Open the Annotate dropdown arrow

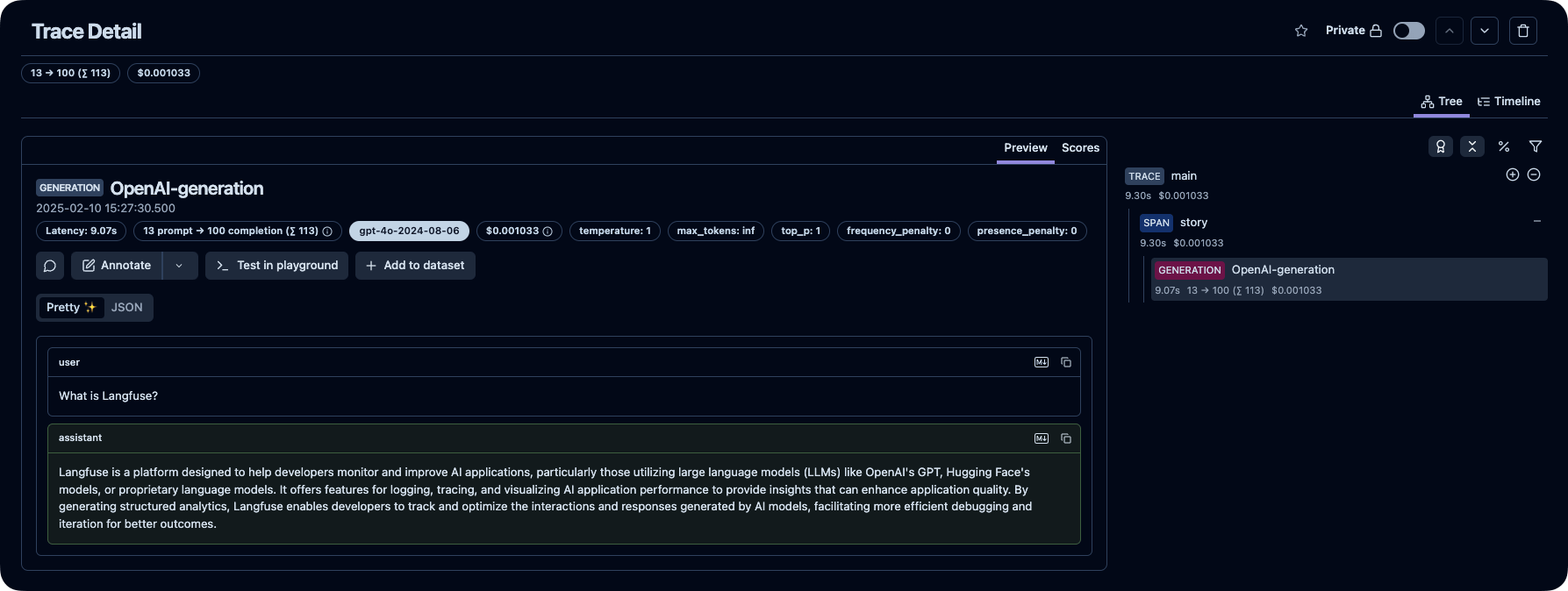(x=179, y=266)
